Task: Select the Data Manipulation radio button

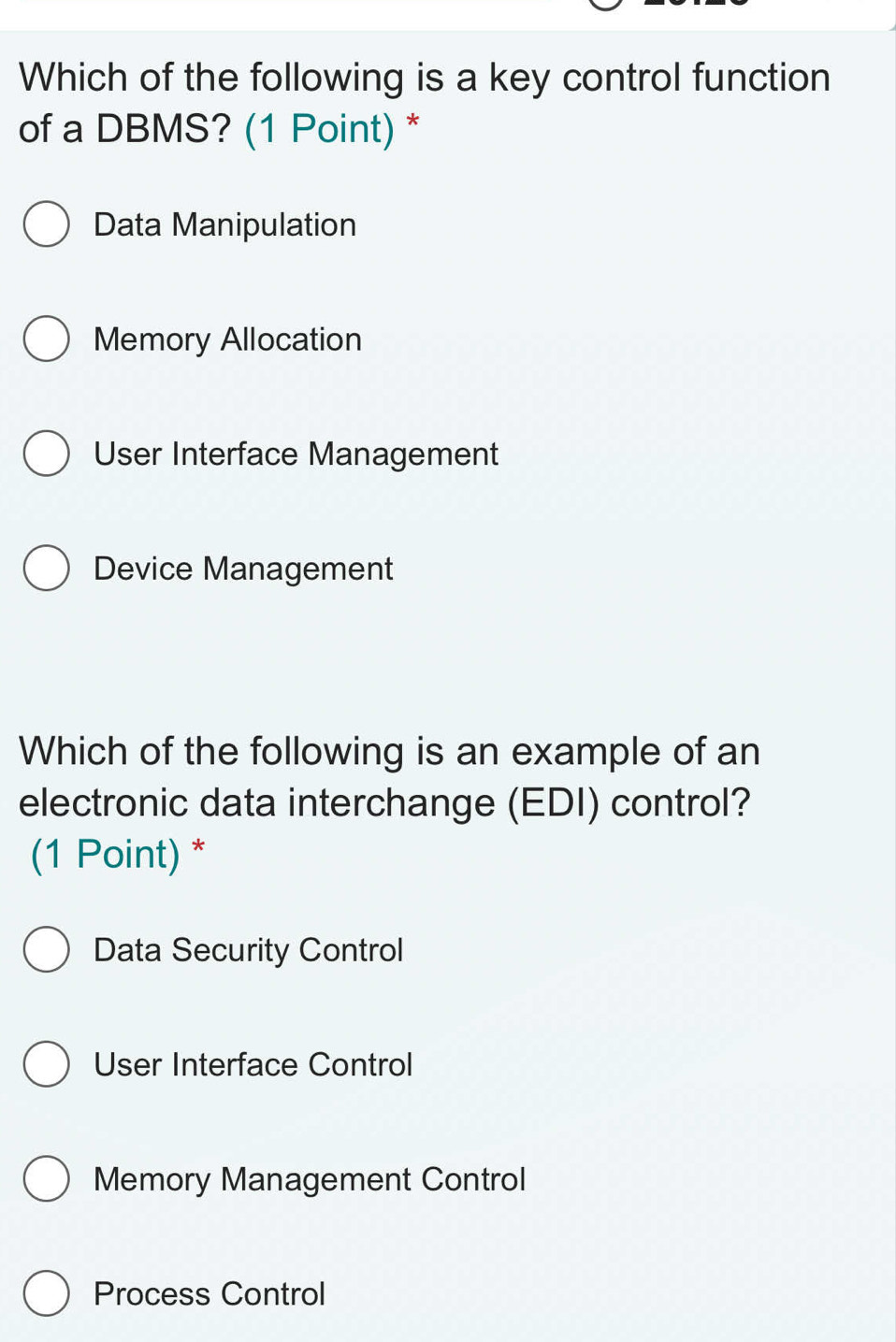Action: coord(46,224)
